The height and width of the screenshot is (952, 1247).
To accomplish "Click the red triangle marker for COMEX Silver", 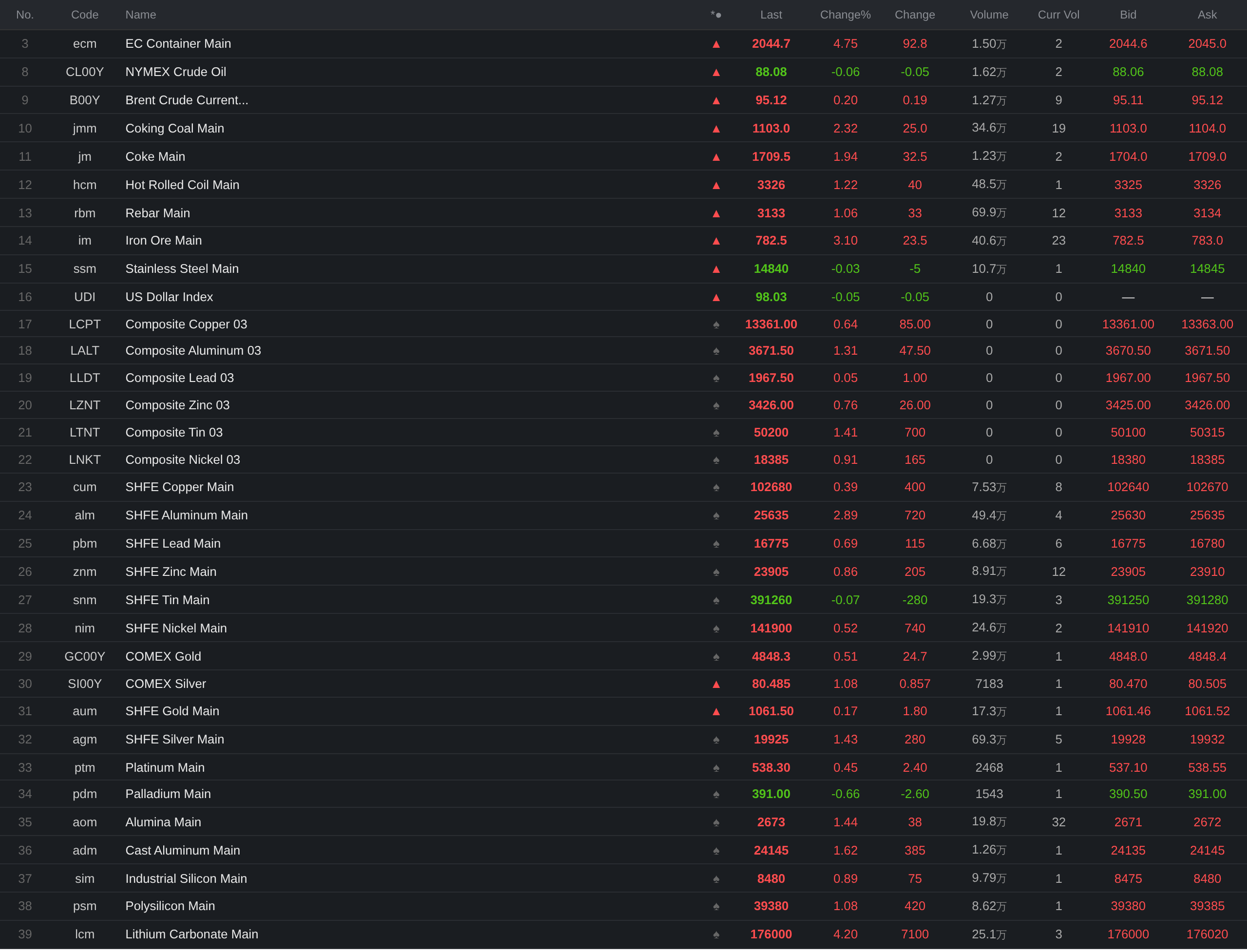I will [716, 685].
